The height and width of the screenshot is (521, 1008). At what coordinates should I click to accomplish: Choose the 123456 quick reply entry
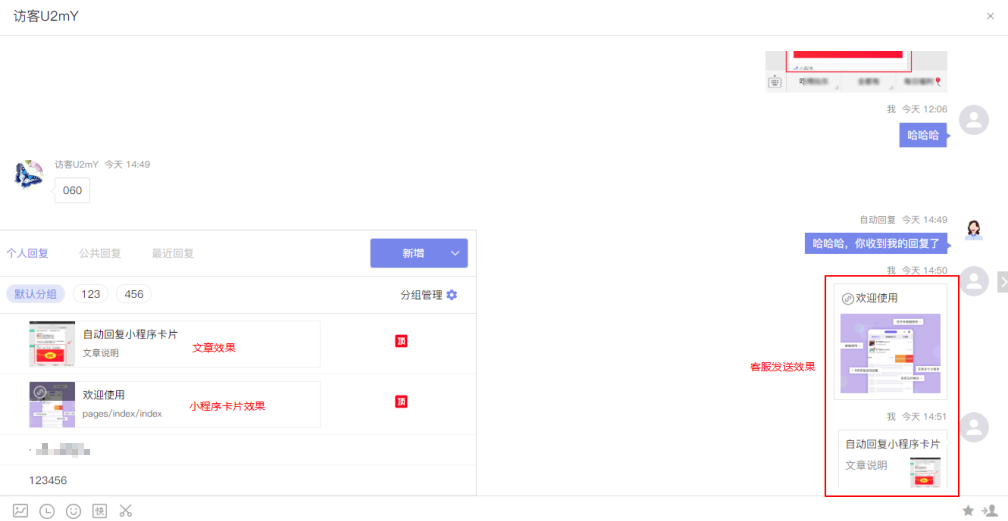pyautogui.click(x=48, y=480)
